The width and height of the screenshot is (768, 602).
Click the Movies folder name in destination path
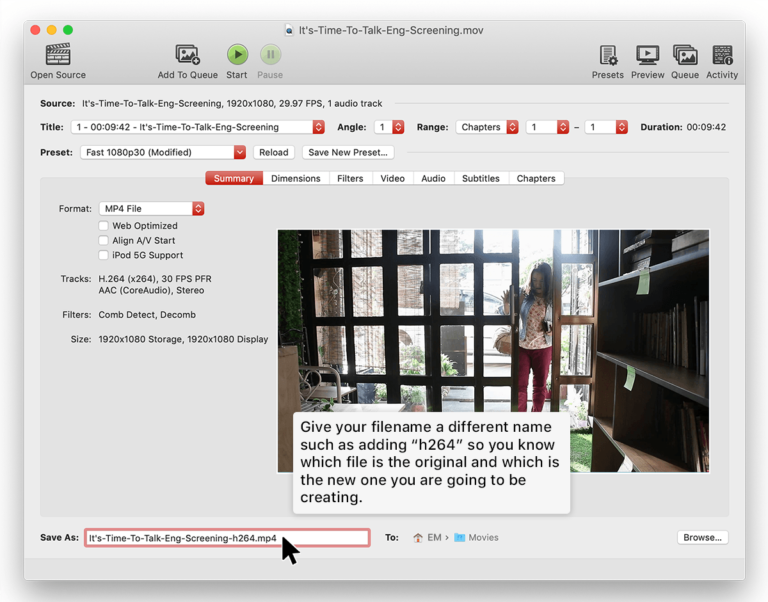[x=483, y=538]
